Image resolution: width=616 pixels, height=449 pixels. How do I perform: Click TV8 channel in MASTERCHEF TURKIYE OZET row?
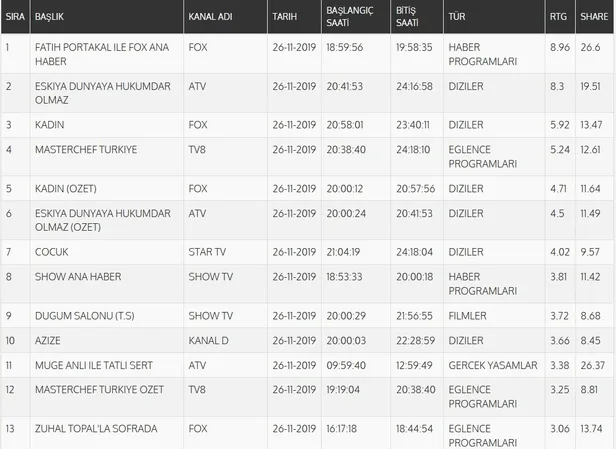coord(197,390)
